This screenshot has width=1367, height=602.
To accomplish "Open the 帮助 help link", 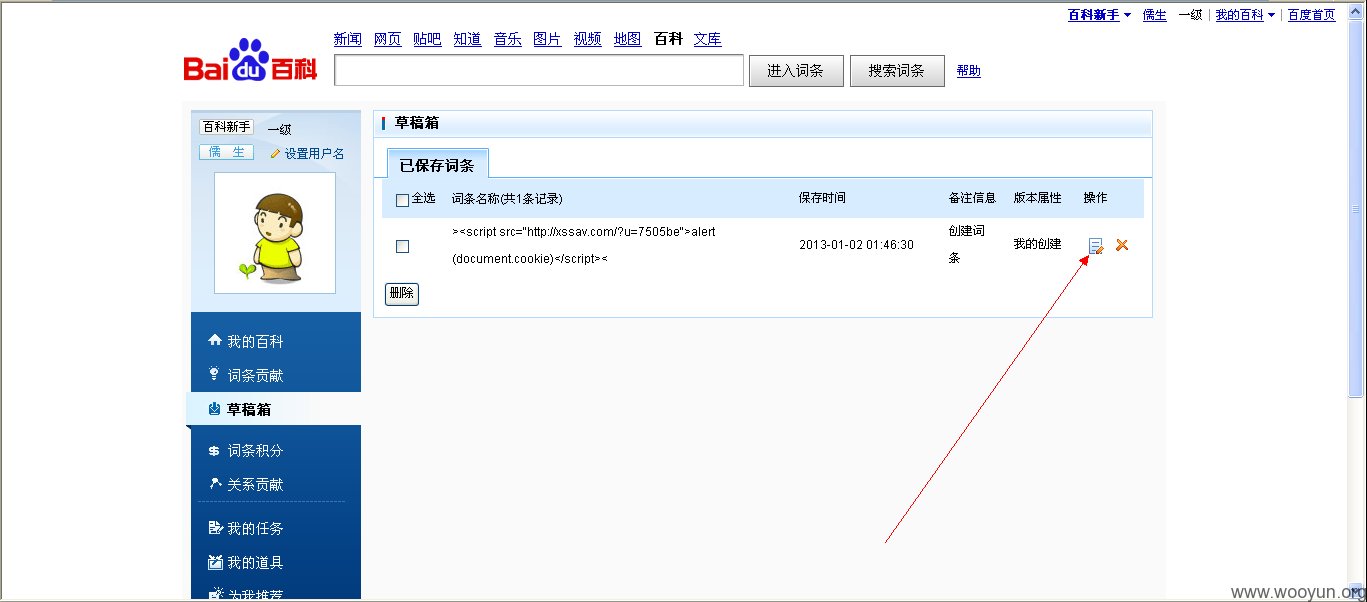I will click(x=968, y=71).
